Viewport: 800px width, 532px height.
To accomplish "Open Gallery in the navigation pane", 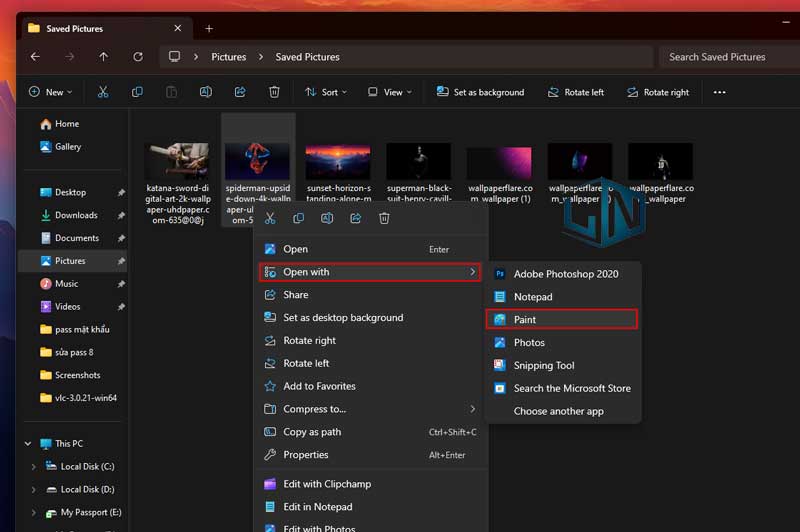I will pos(61,146).
